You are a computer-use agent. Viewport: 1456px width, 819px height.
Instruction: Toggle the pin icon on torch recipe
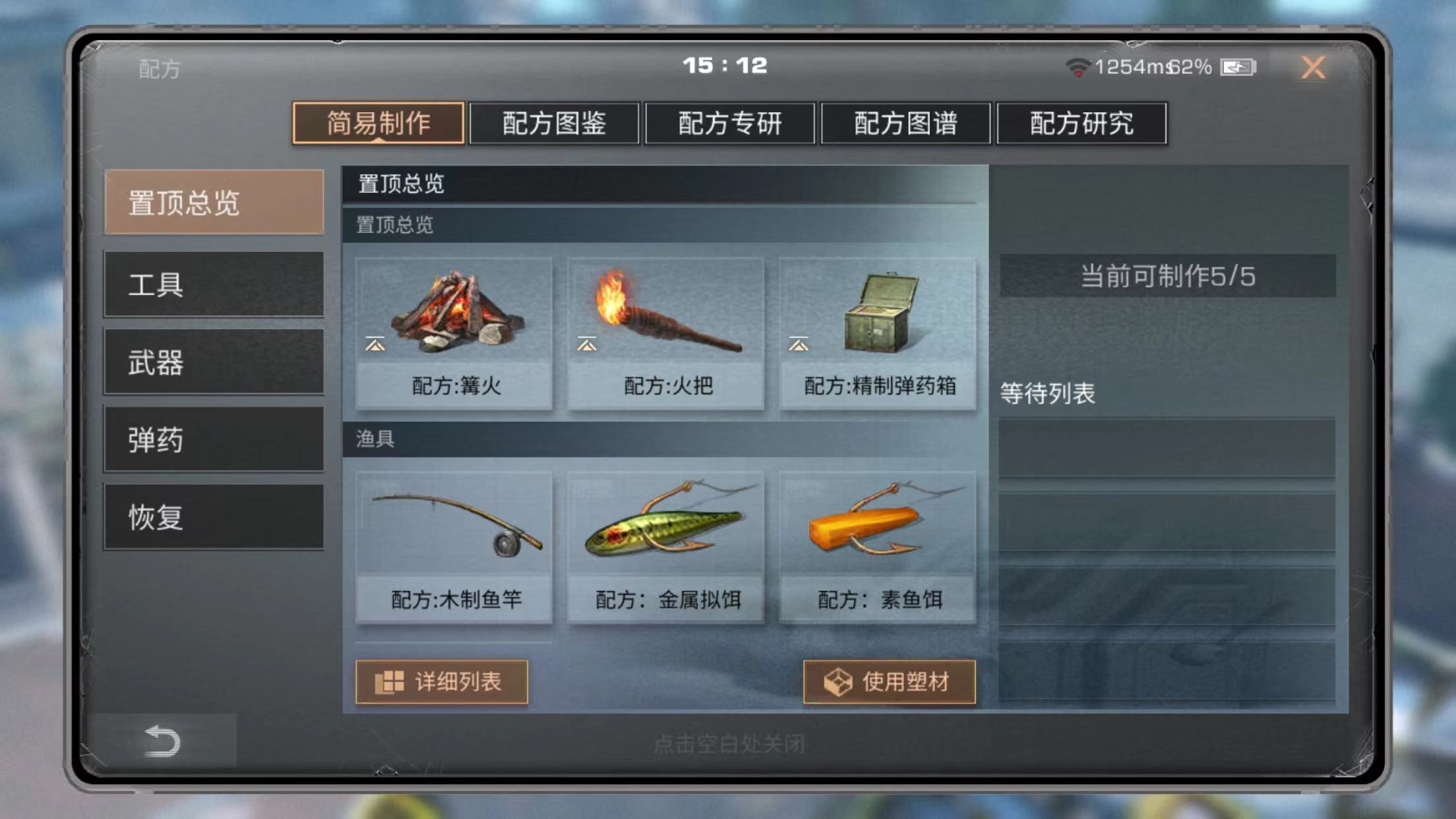(x=587, y=344)
